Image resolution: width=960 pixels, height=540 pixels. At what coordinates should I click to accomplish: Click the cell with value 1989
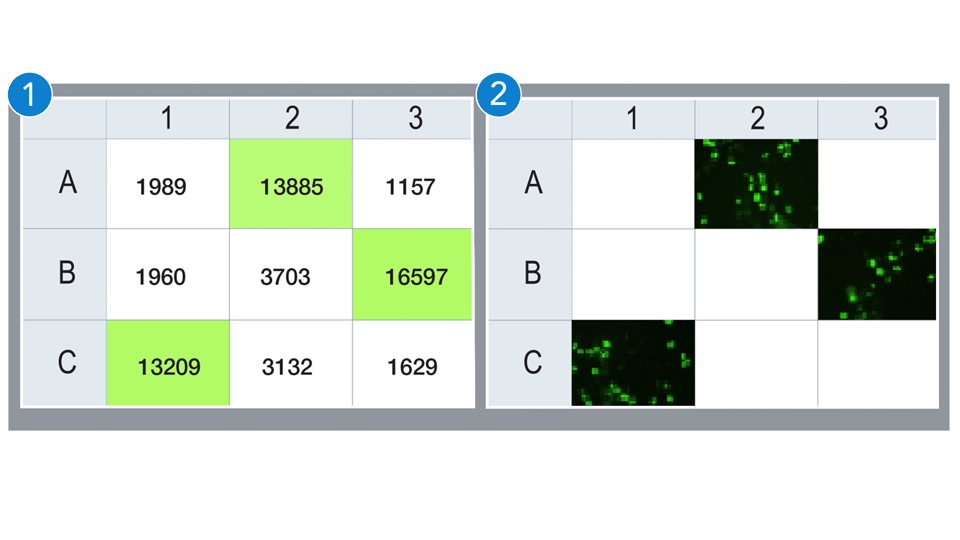(161, 185)
